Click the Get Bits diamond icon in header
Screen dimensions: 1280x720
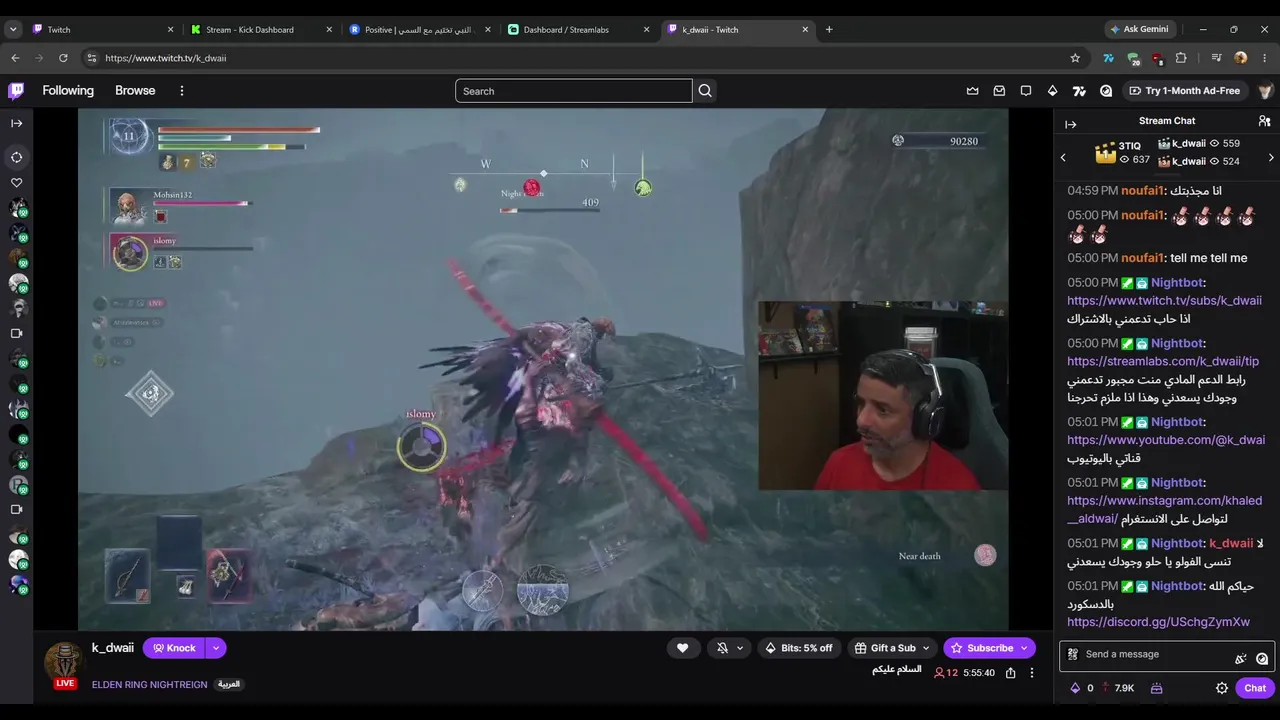click(1052, 91)
